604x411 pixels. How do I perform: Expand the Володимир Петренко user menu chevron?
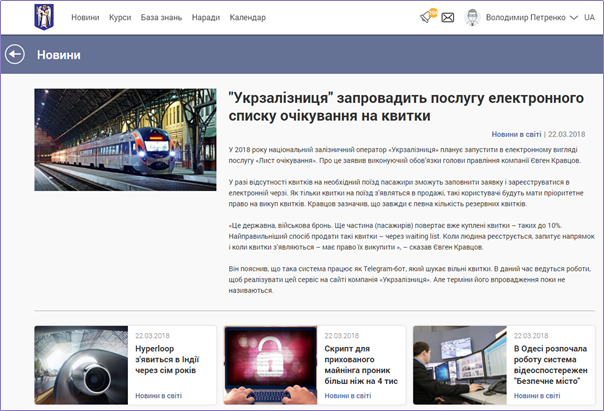[573, 18]
